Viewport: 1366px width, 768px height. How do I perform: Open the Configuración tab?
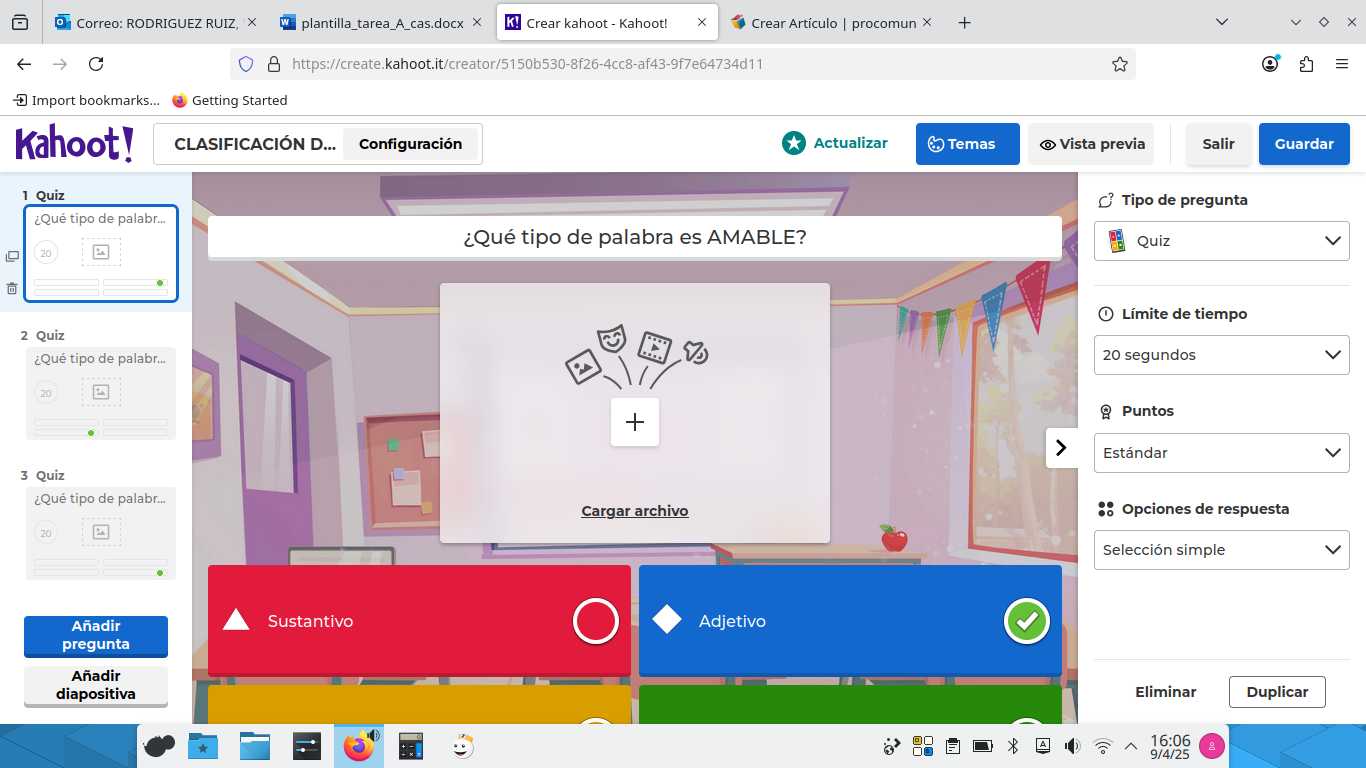pos(410,143)
